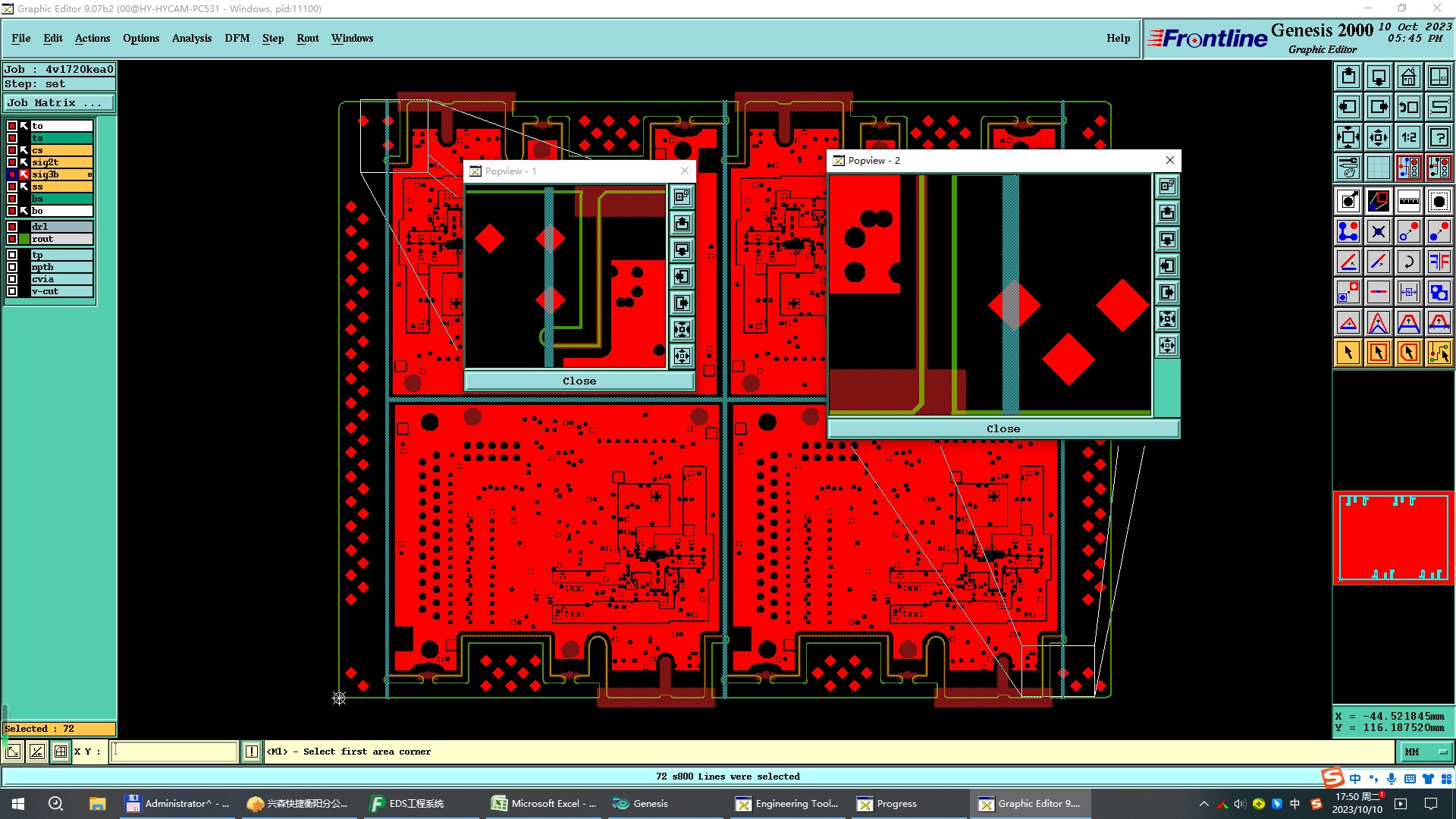Screen dimensions: 1456x819
Task: Enable display of layer tp
Action: (x=12, y=255)
